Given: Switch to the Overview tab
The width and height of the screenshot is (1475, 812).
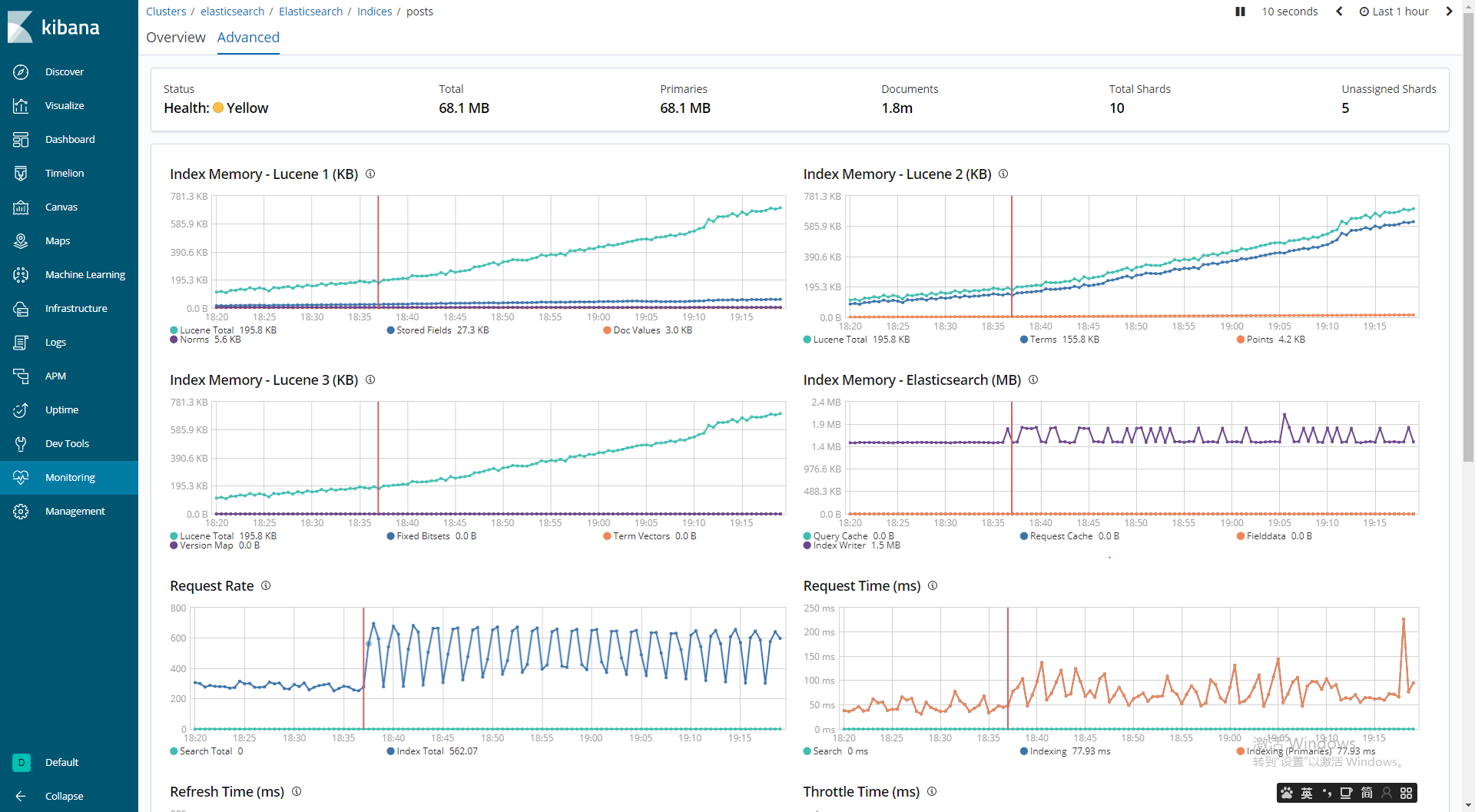Looking at the screenshot, I should 176,37.
